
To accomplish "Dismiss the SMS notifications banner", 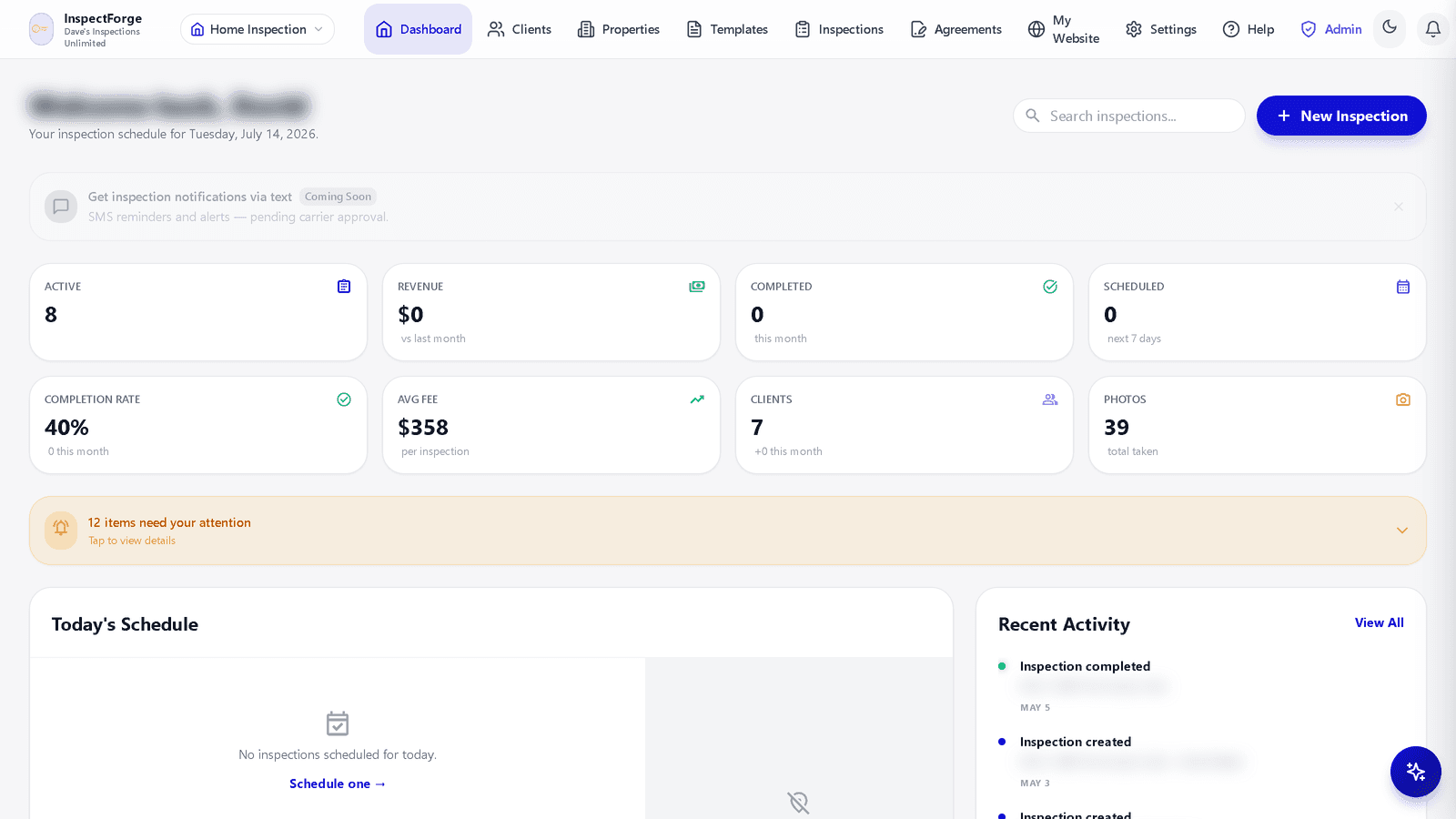I will click(1399, 207).
